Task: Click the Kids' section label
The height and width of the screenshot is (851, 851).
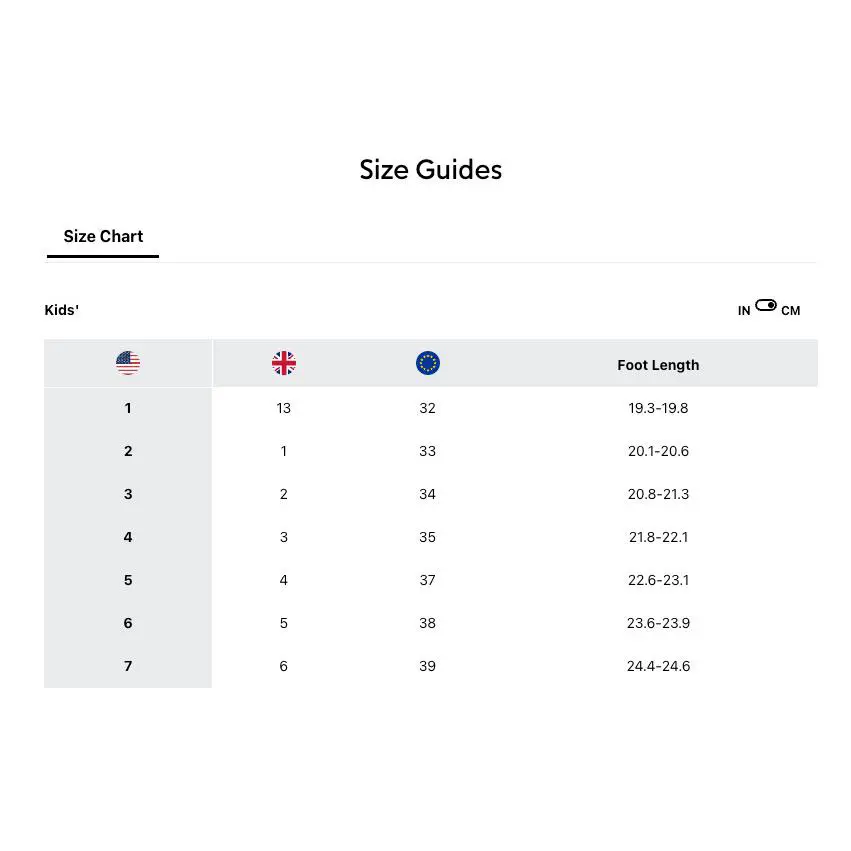Action: click(x=61, y=310)
